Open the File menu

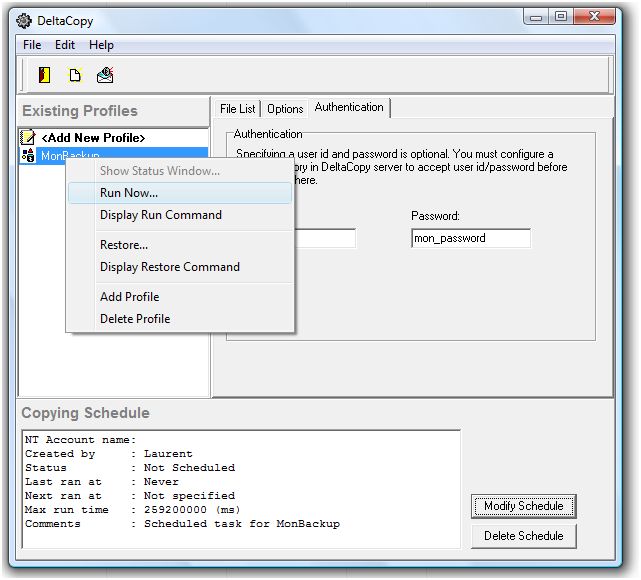click(x=32, y=45)
